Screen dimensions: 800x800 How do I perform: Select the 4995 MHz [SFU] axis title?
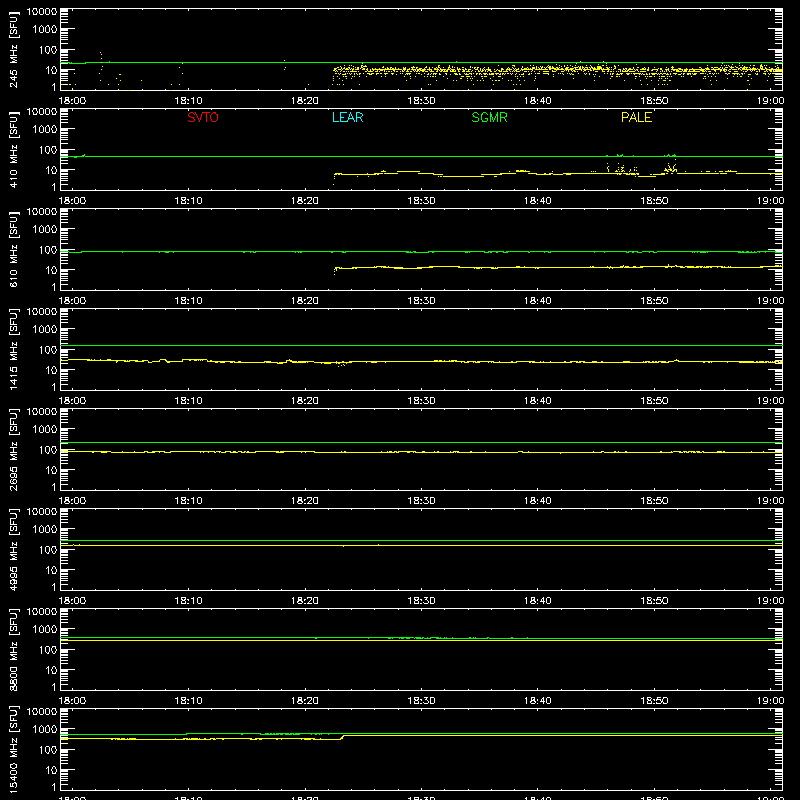pos(14,549)
